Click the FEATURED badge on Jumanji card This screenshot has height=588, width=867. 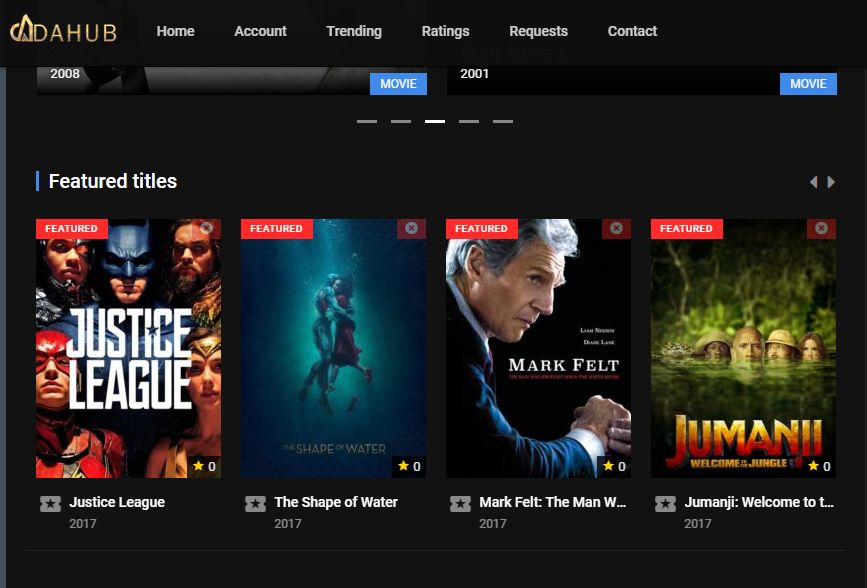tap(686, 228)
